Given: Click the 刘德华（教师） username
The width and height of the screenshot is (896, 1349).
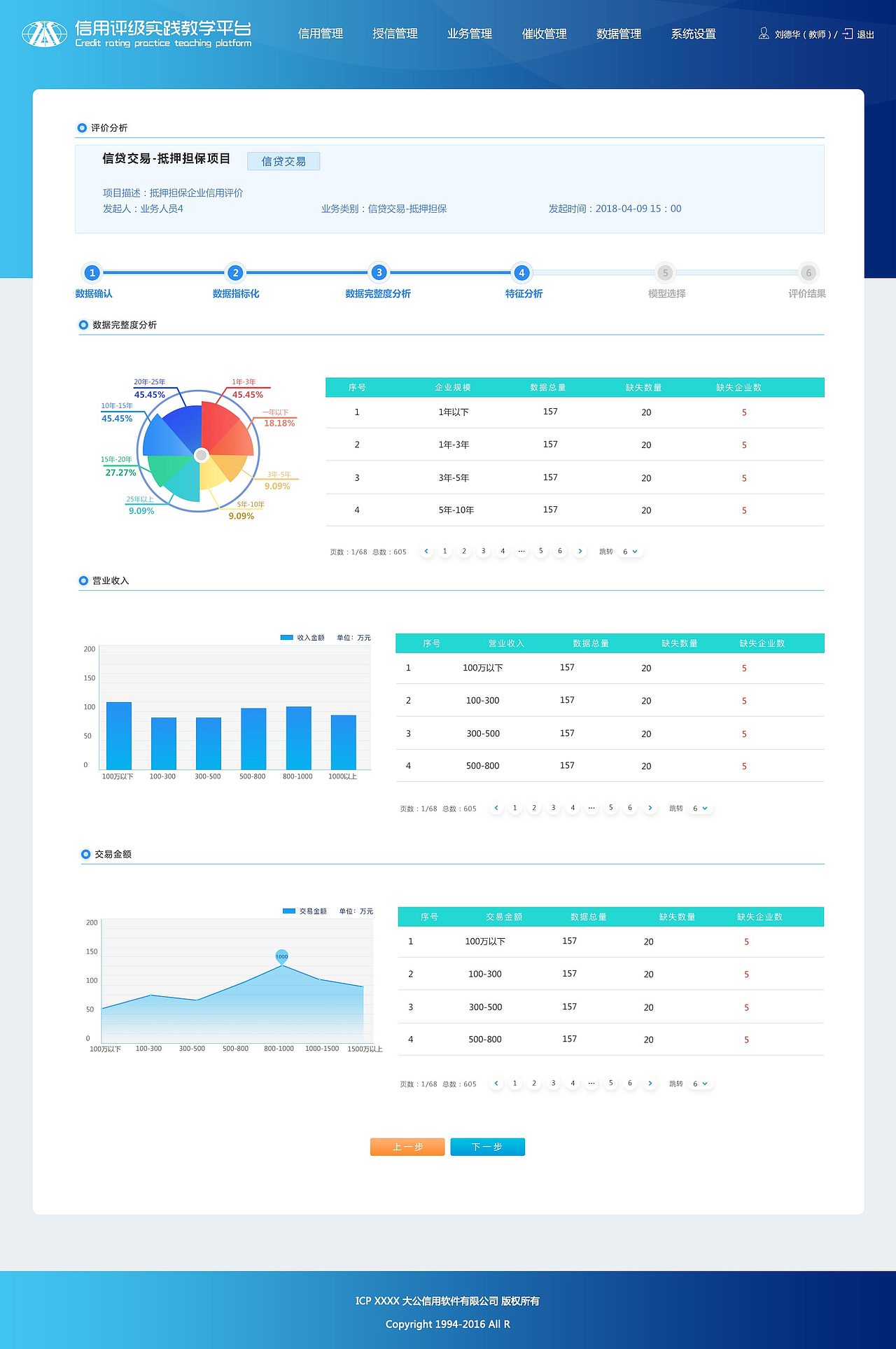Looking at the screenshot, I should (x=803, y=34).
